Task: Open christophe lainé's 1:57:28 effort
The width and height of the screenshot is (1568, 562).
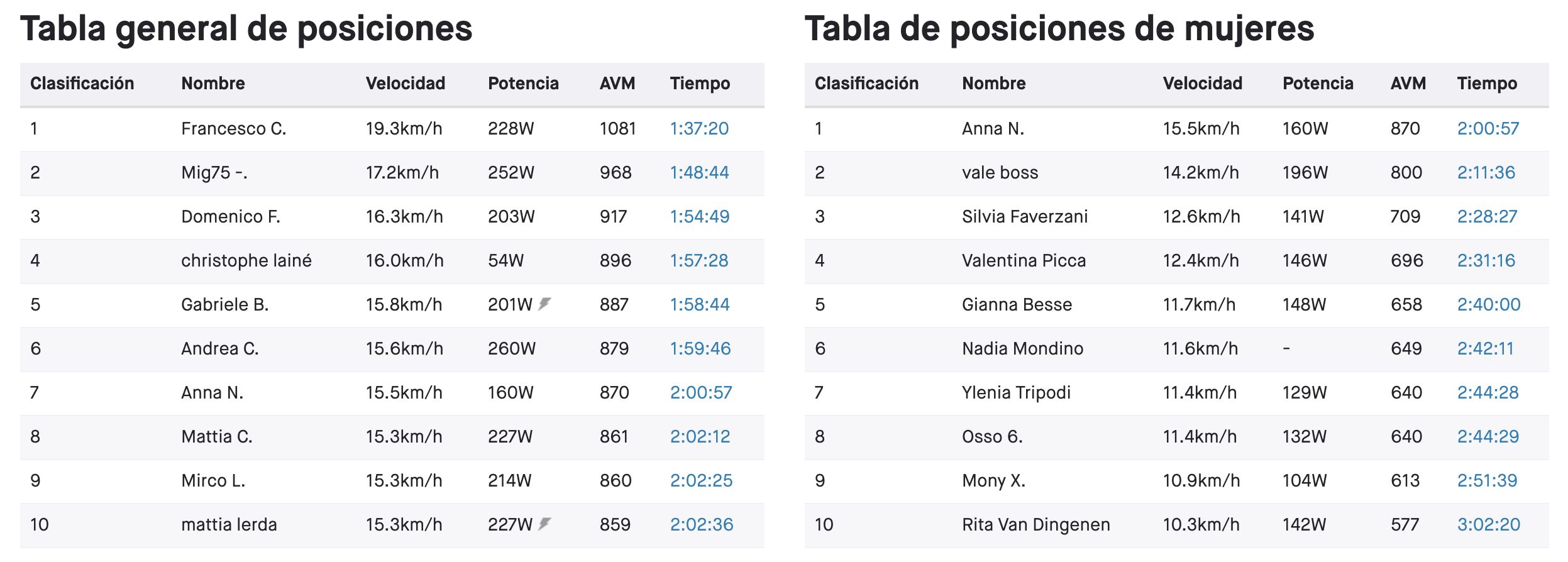Action: [x=699, y=261]
